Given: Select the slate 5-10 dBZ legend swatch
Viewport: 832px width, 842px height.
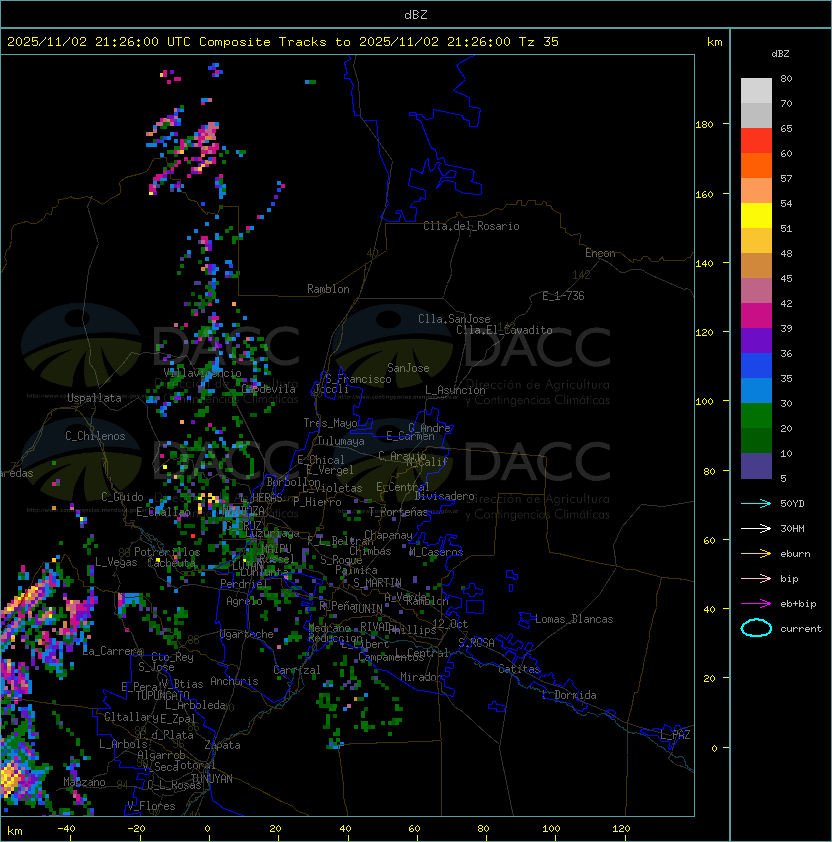Looking at the screenshot, I should (x=756, y=466).
